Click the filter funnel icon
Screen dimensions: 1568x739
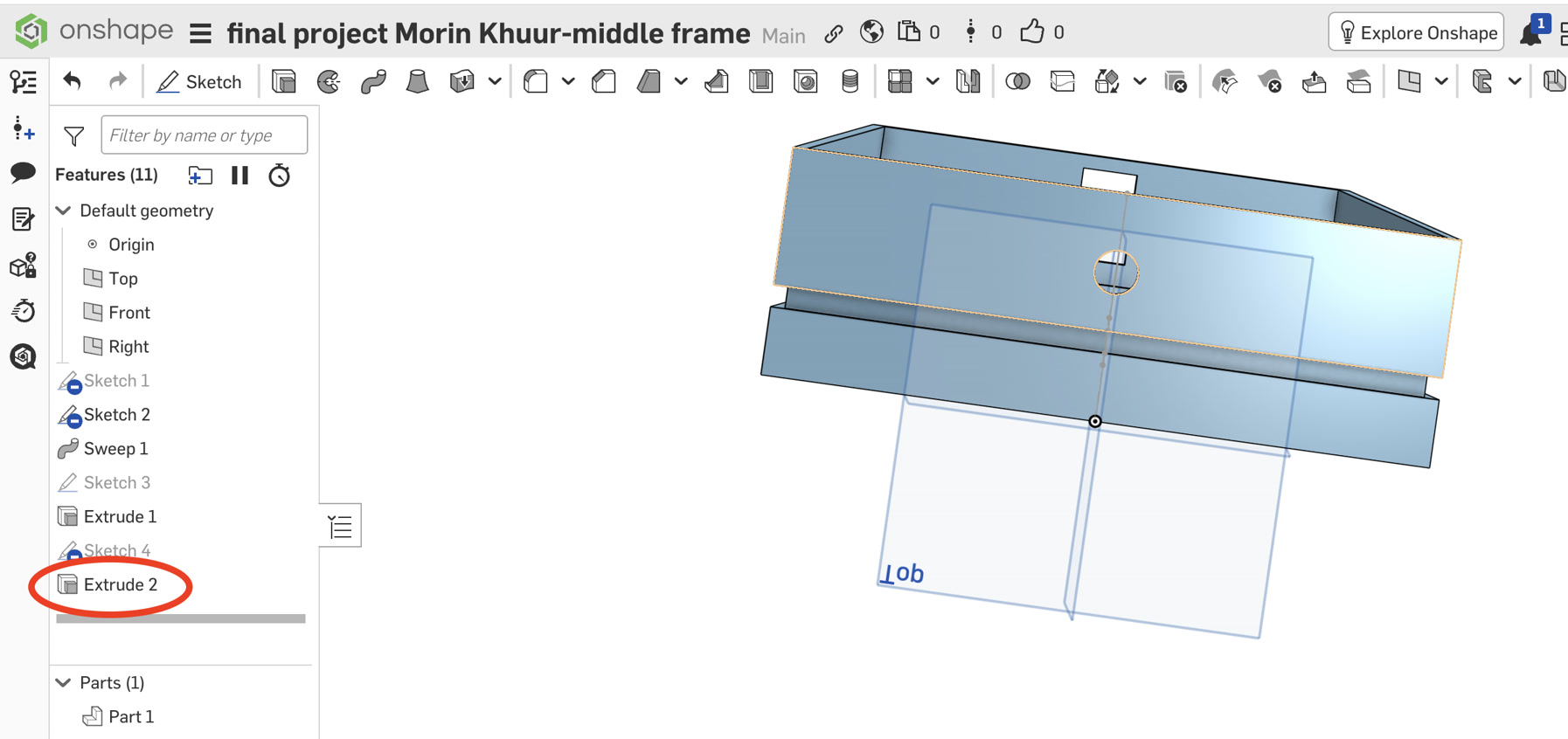(74, 136)
